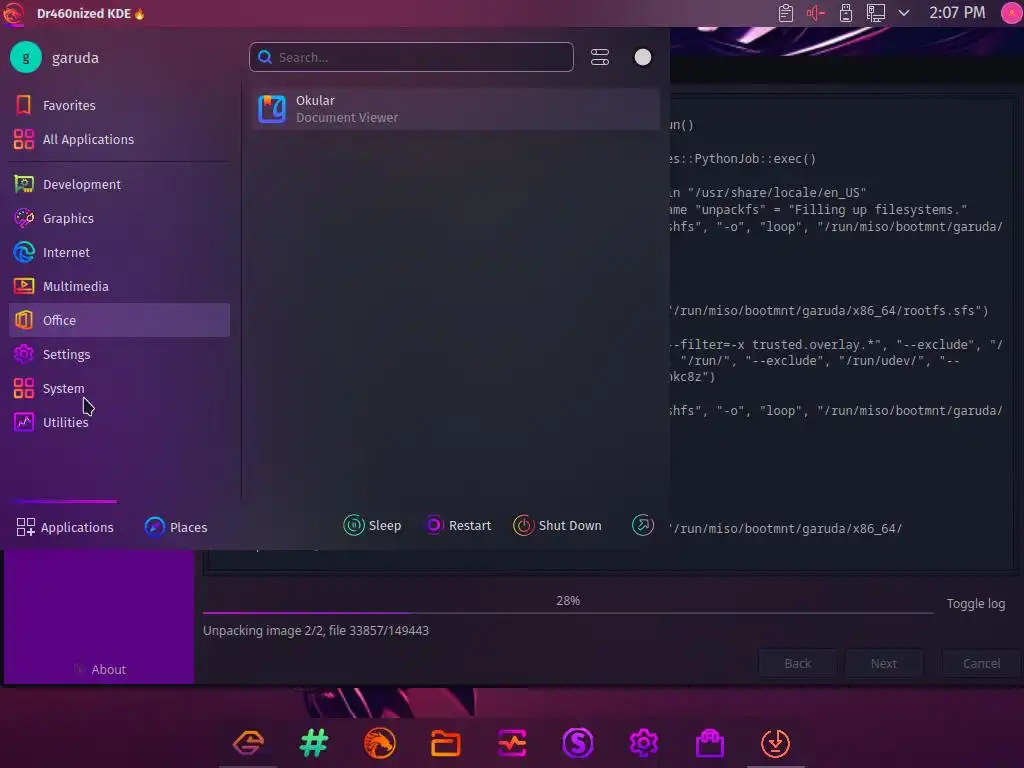Open launcher configure settings icon
This screenshot has height=768, width=1024.
[x=600, y=57]
